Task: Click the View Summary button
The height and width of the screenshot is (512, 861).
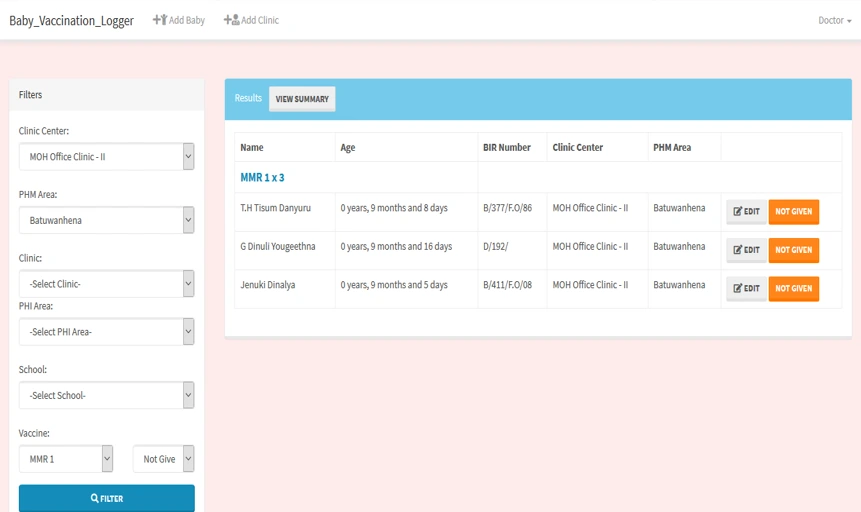Action: pyautogui.click(x=302, y=99)
